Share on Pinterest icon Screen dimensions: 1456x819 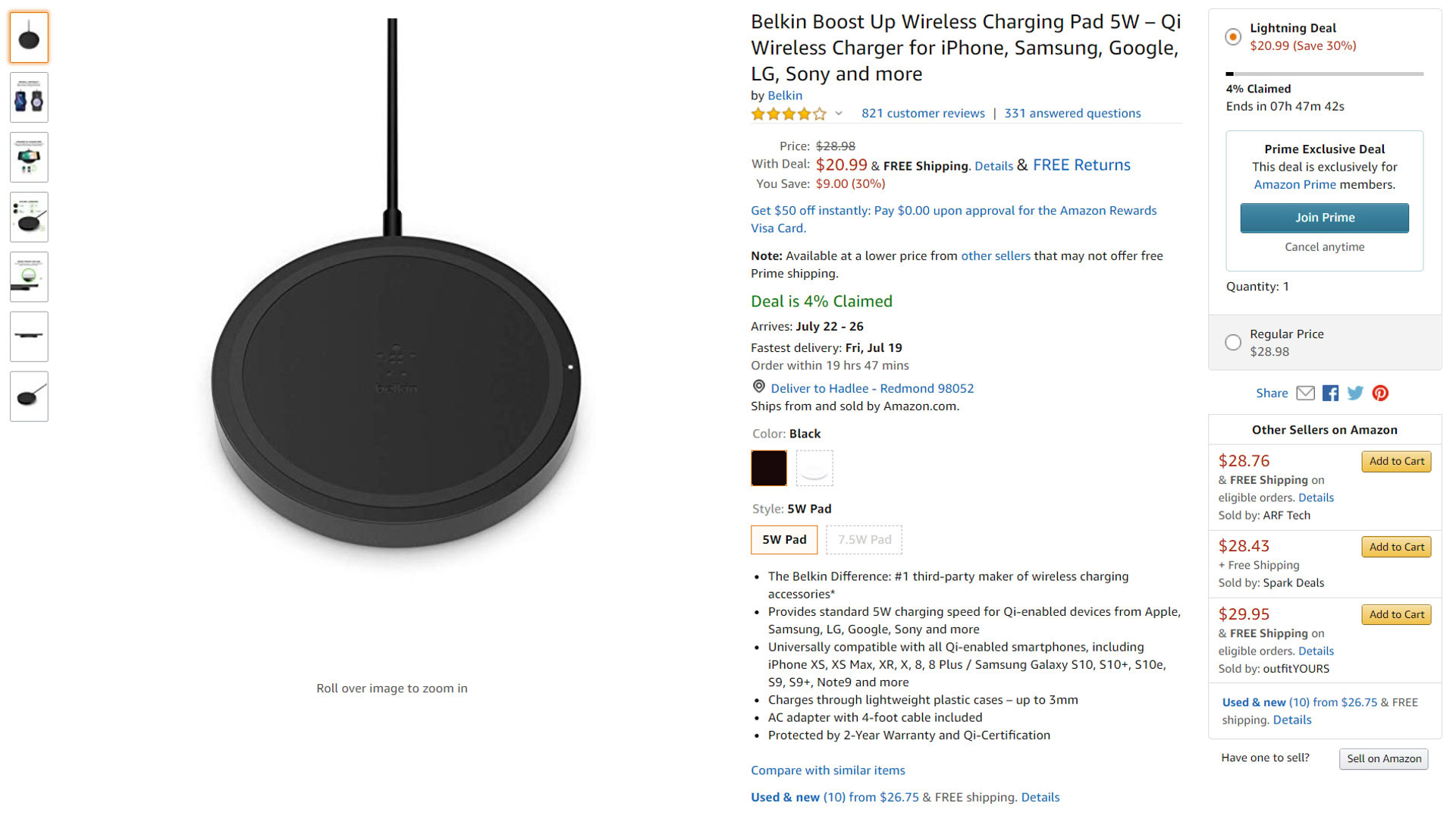(x=1380, y=393)
